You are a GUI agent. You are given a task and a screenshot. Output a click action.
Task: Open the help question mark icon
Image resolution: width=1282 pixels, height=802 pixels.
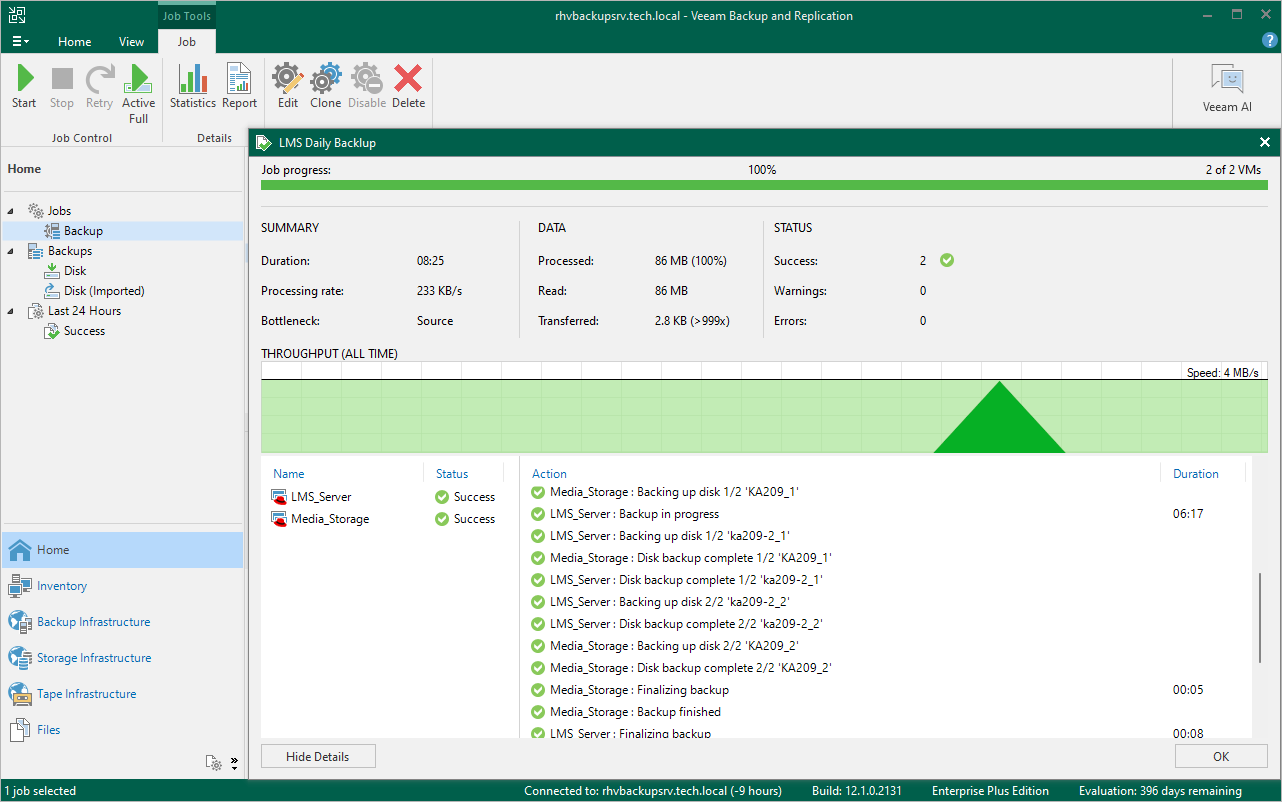coord(1270,40)
